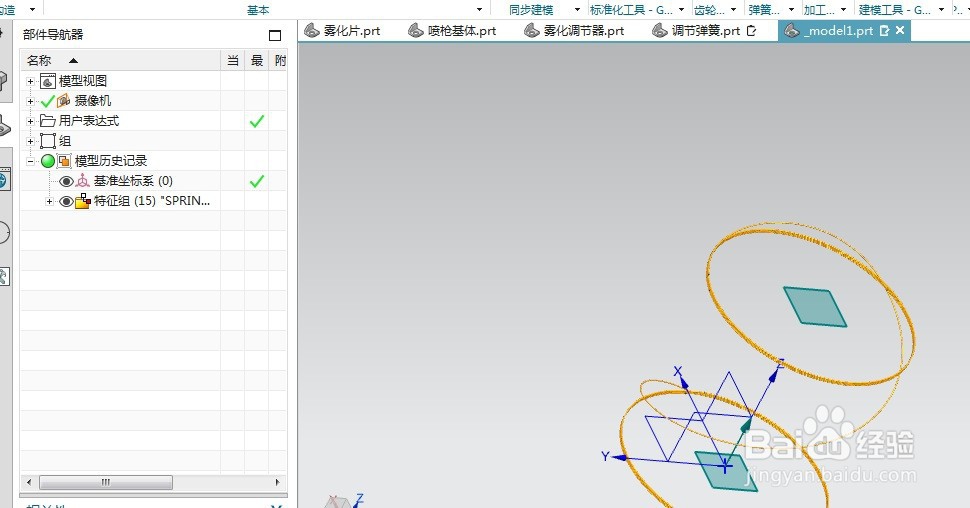Click the datum CSYS icon

tap(82, 181)
